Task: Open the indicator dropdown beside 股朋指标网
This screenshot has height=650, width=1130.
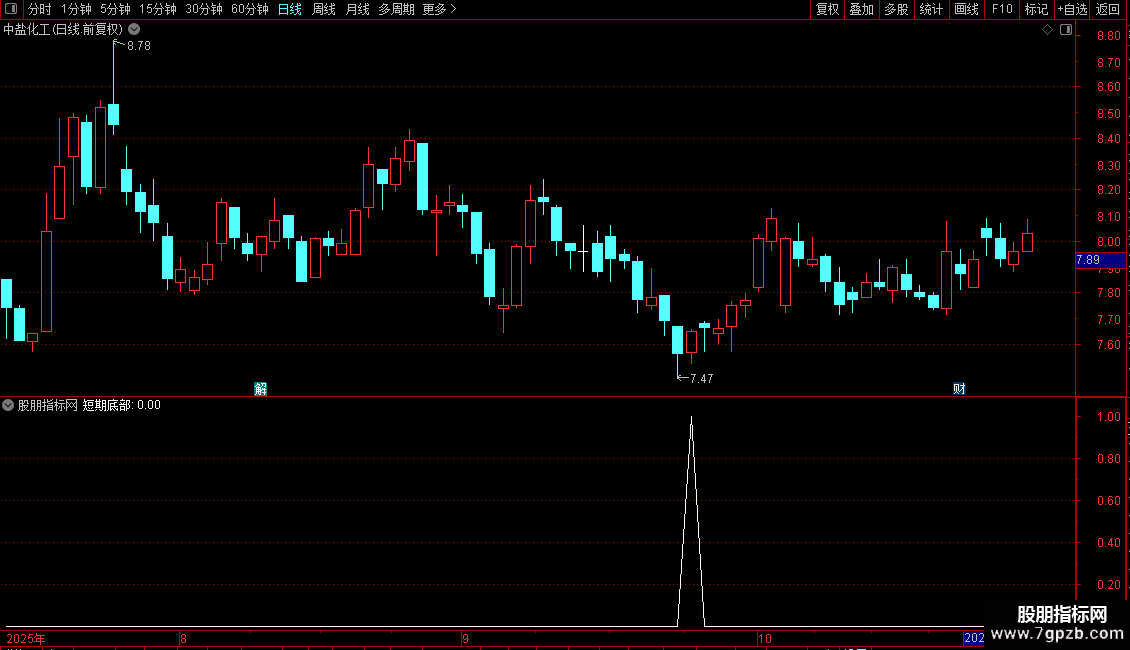Action: [x=8, y=405]
